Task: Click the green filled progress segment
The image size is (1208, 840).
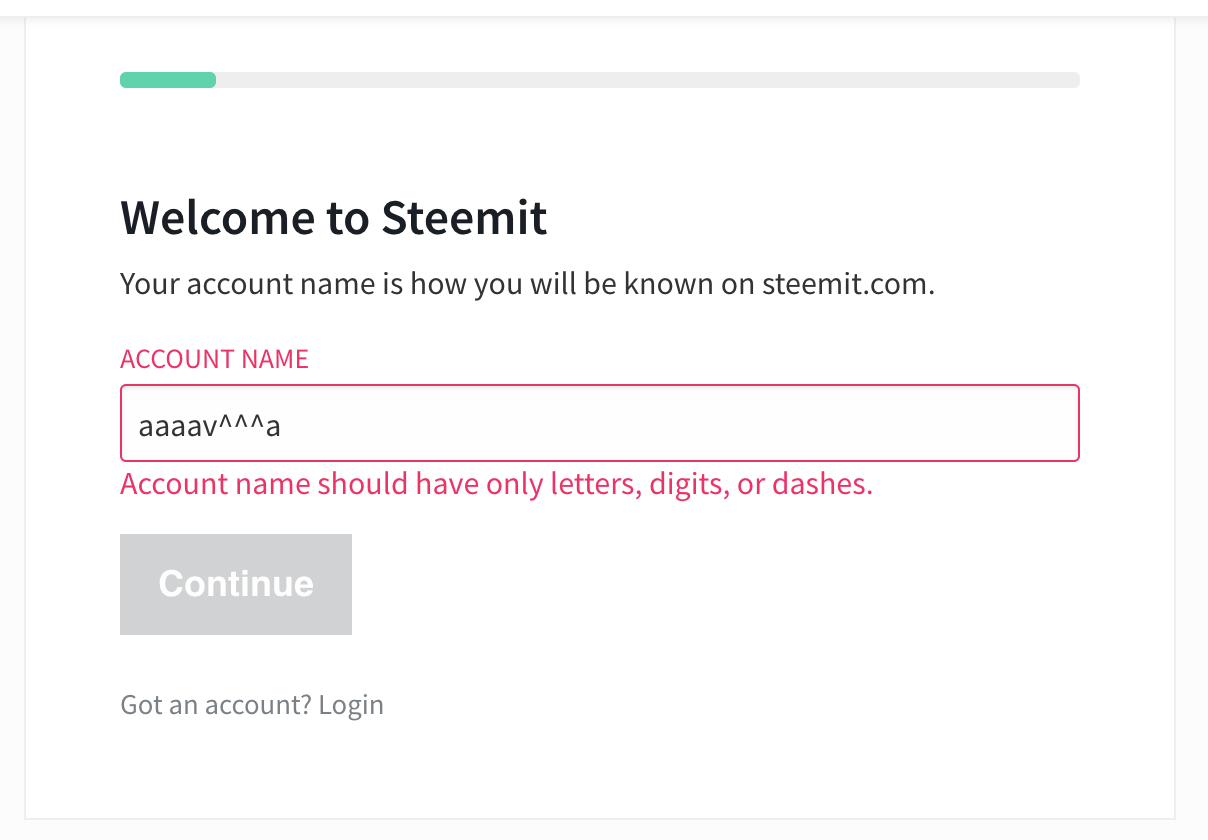Action: coord(168,80)
